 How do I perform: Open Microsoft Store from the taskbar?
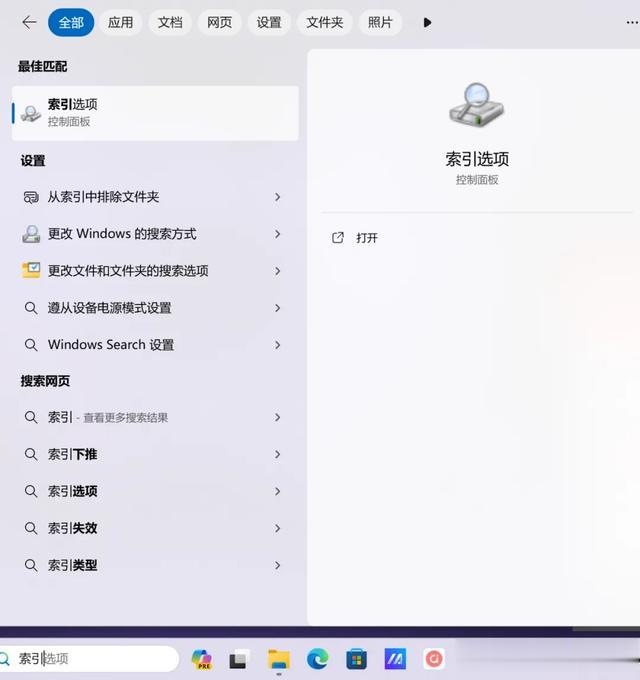(356, 660)
